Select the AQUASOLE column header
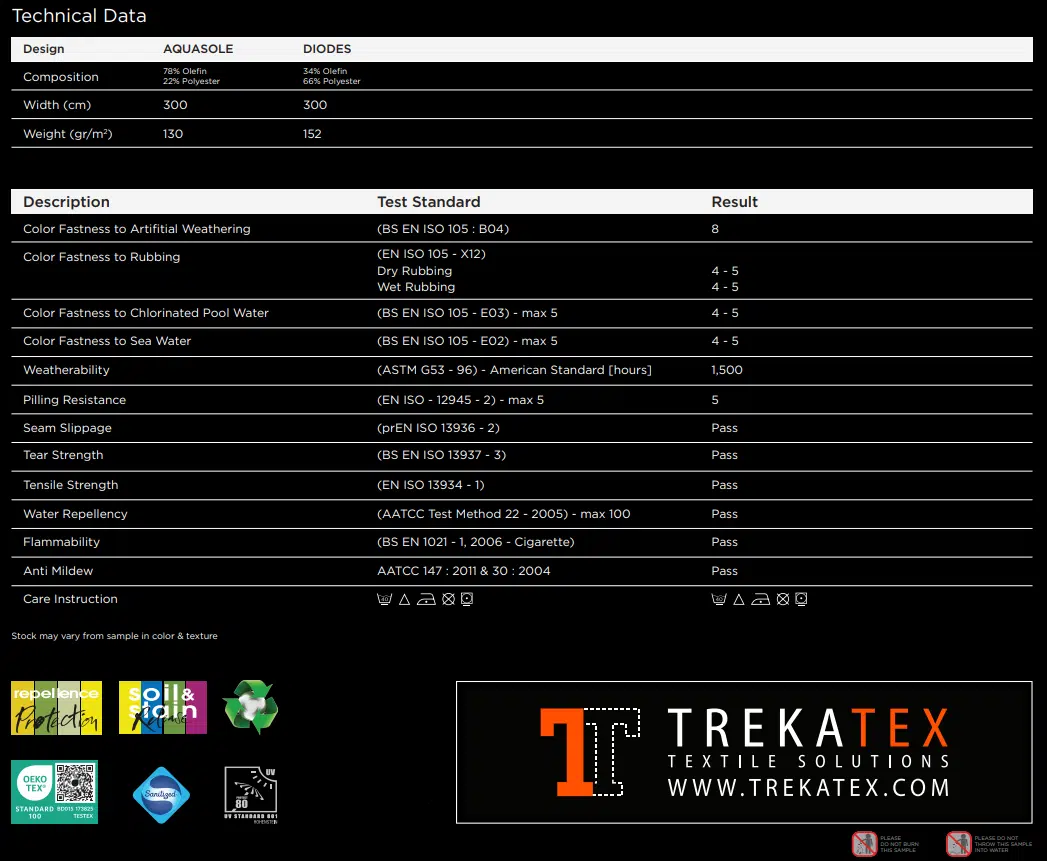Screen dimensions: 1047x861 point(197,49)
